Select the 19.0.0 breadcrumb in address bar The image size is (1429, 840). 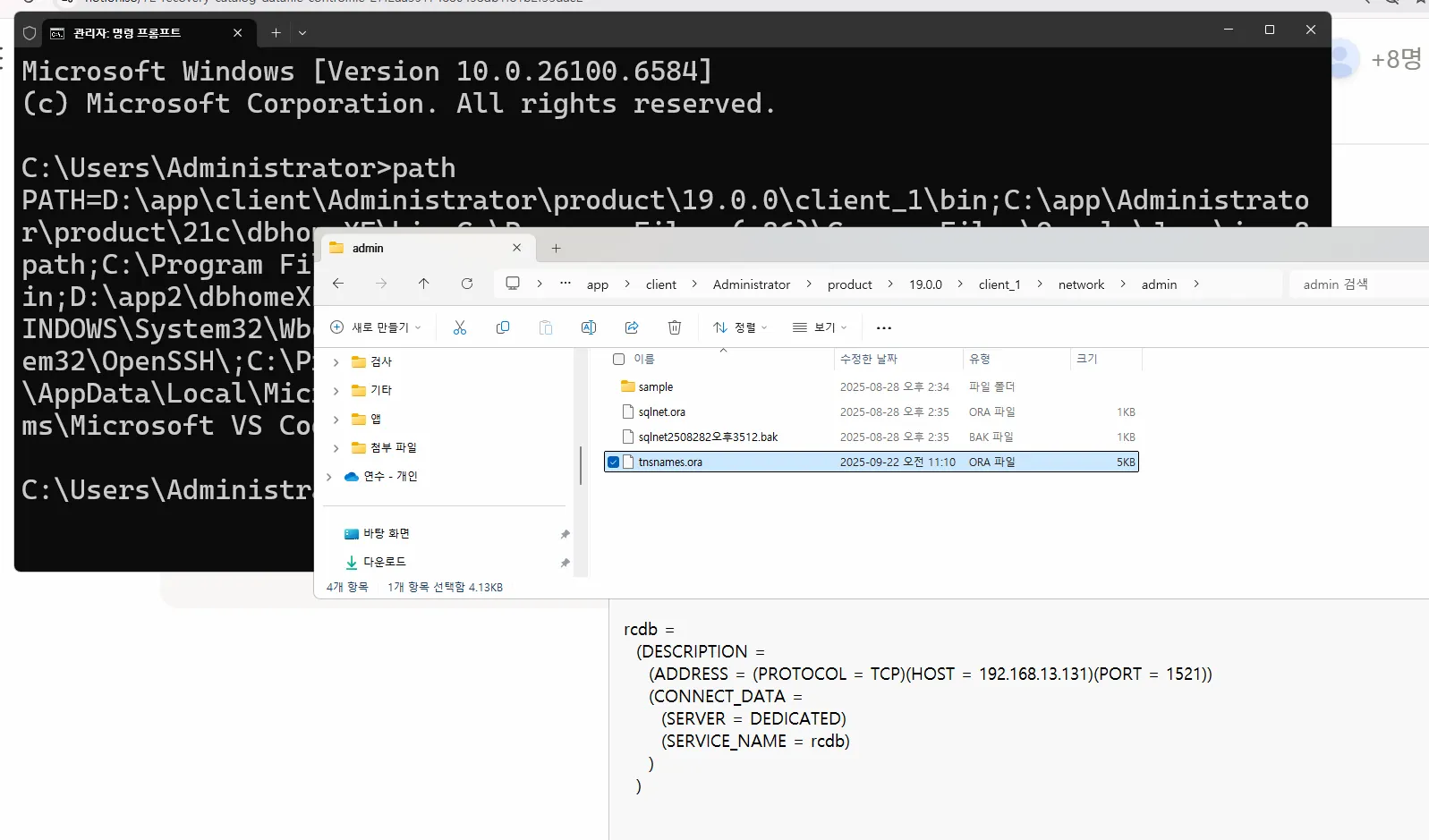pos(925,284)
